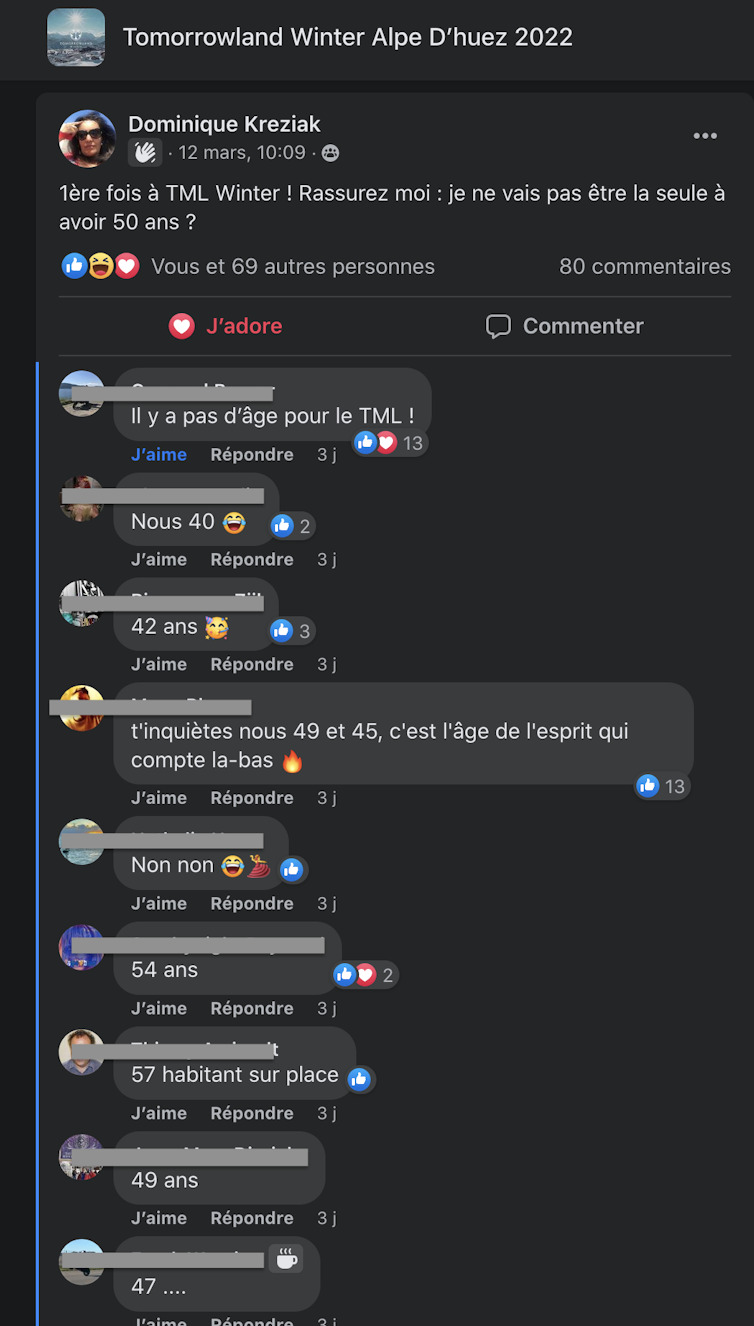
Task: Open the three-dots post options menu
Action: (705, 137)
